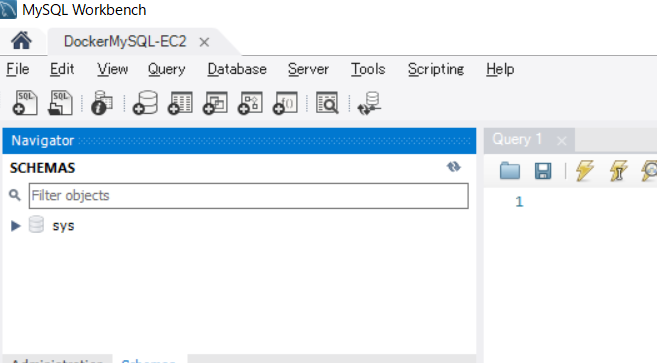Screen dimensions: 657x363
Task: Open the Help menu
Action: pos(500,69)
